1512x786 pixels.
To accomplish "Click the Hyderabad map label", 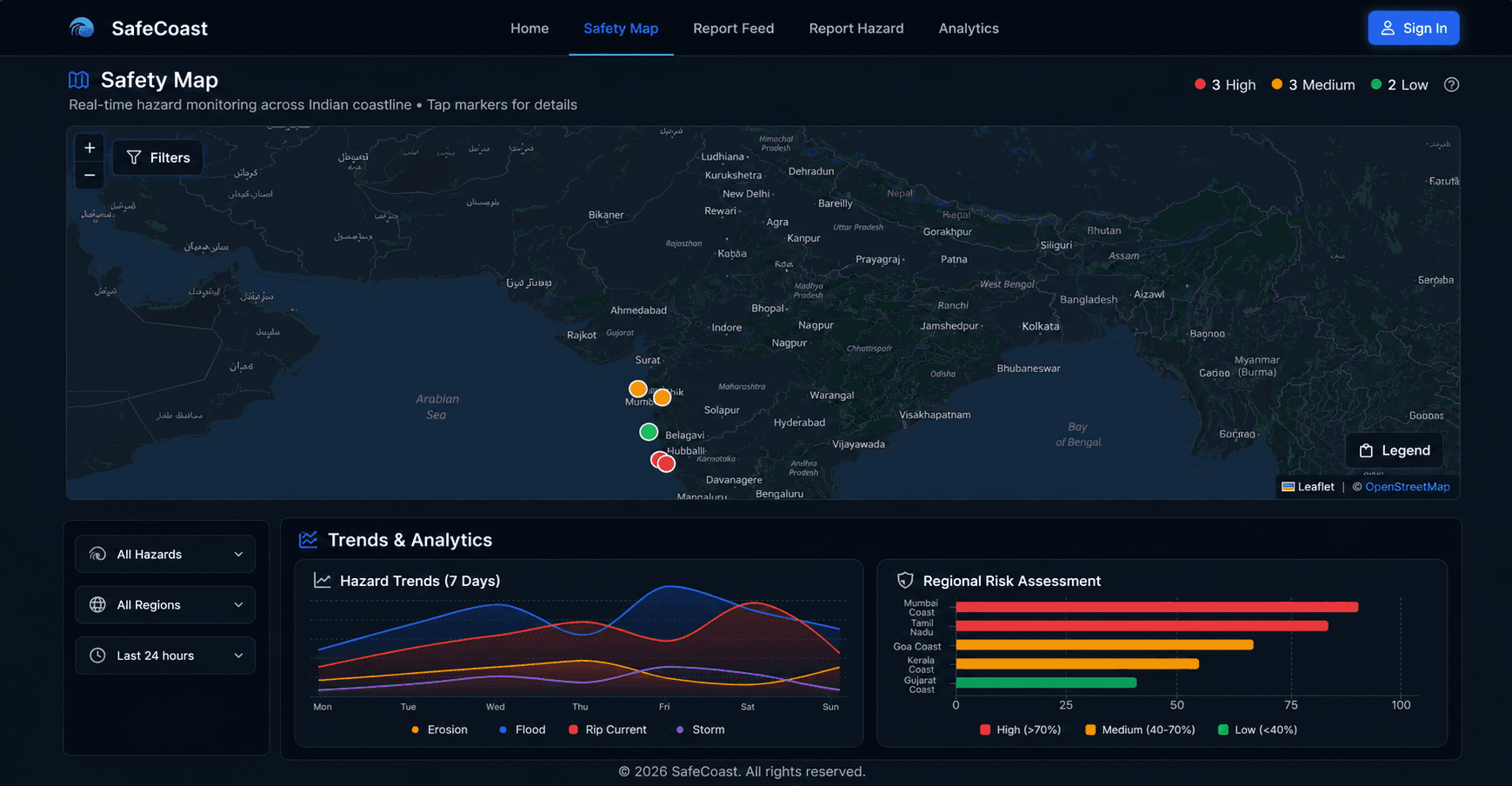I will point(799,423).
